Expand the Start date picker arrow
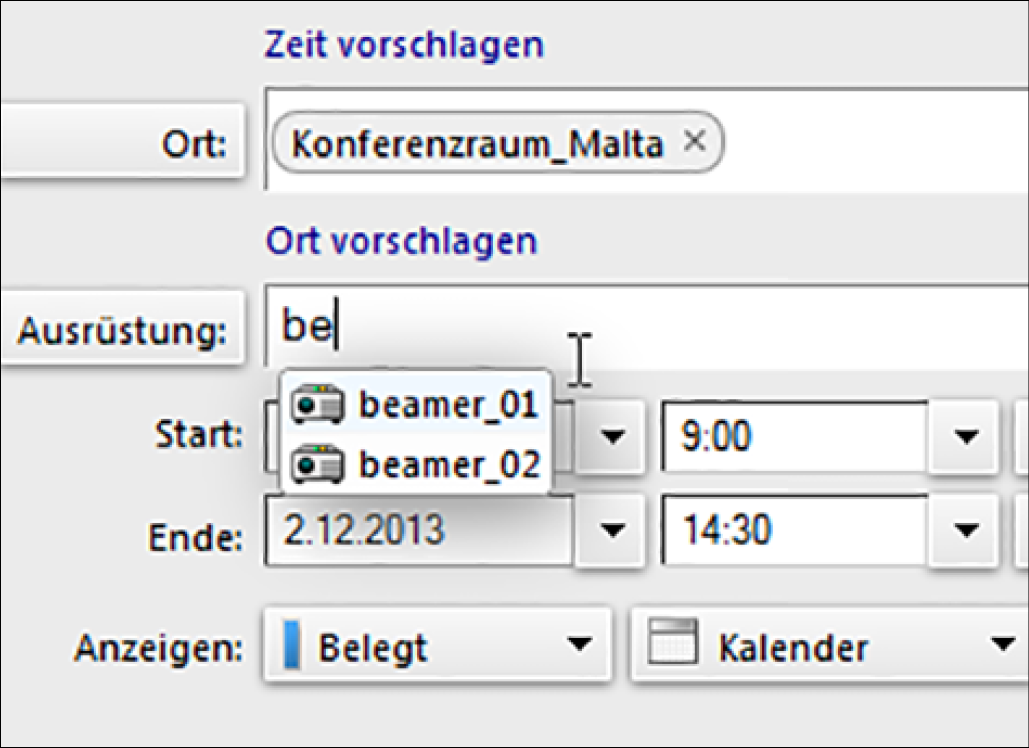1029x748 pixels. pos(614,437)
